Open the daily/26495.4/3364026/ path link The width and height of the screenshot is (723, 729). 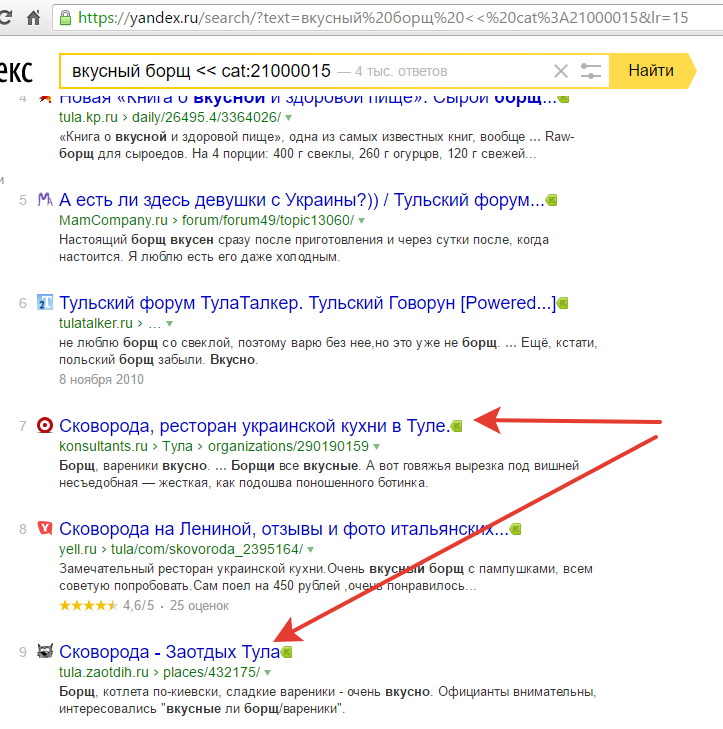pyautogui.click(x=206, y=117)
